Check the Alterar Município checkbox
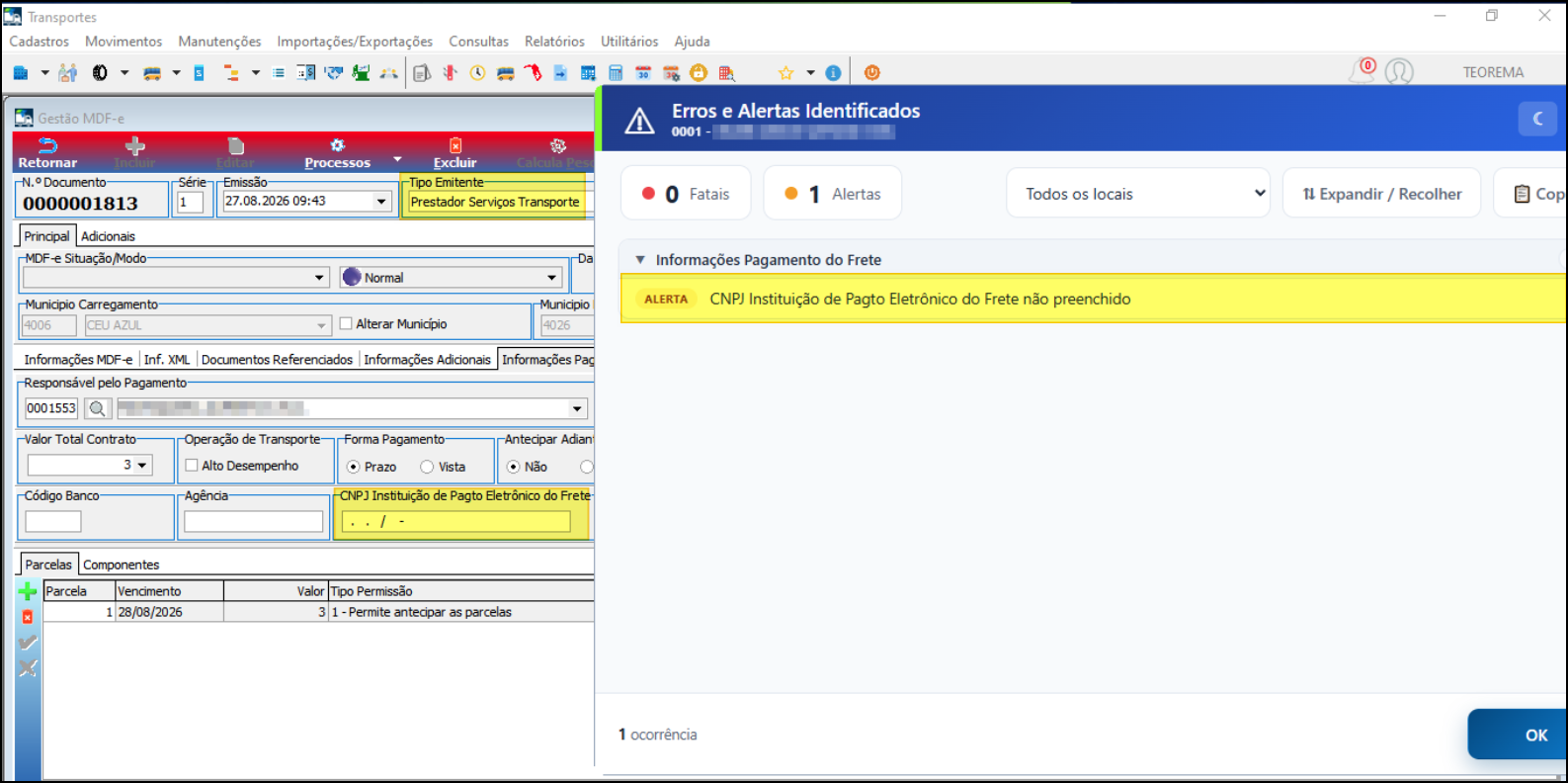1568x783 pixels. tap(346, 323)
